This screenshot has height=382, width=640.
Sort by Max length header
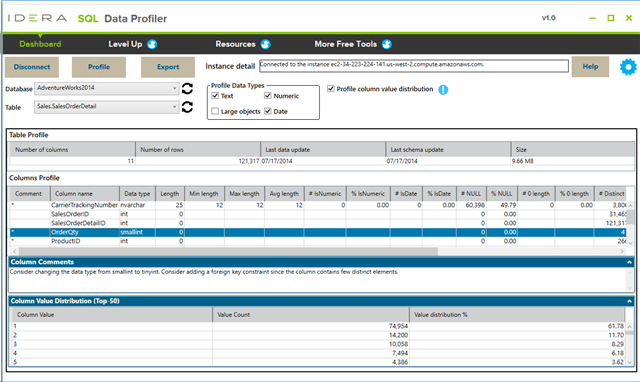244,193
